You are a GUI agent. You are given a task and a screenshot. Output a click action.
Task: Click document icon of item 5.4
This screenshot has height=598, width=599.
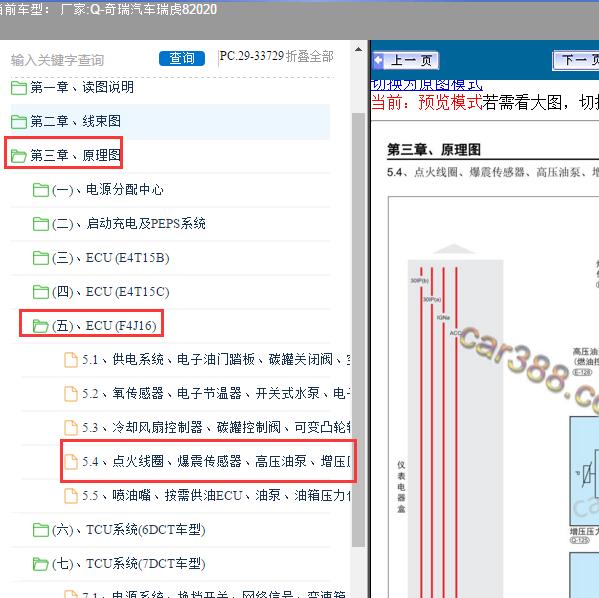71,462
